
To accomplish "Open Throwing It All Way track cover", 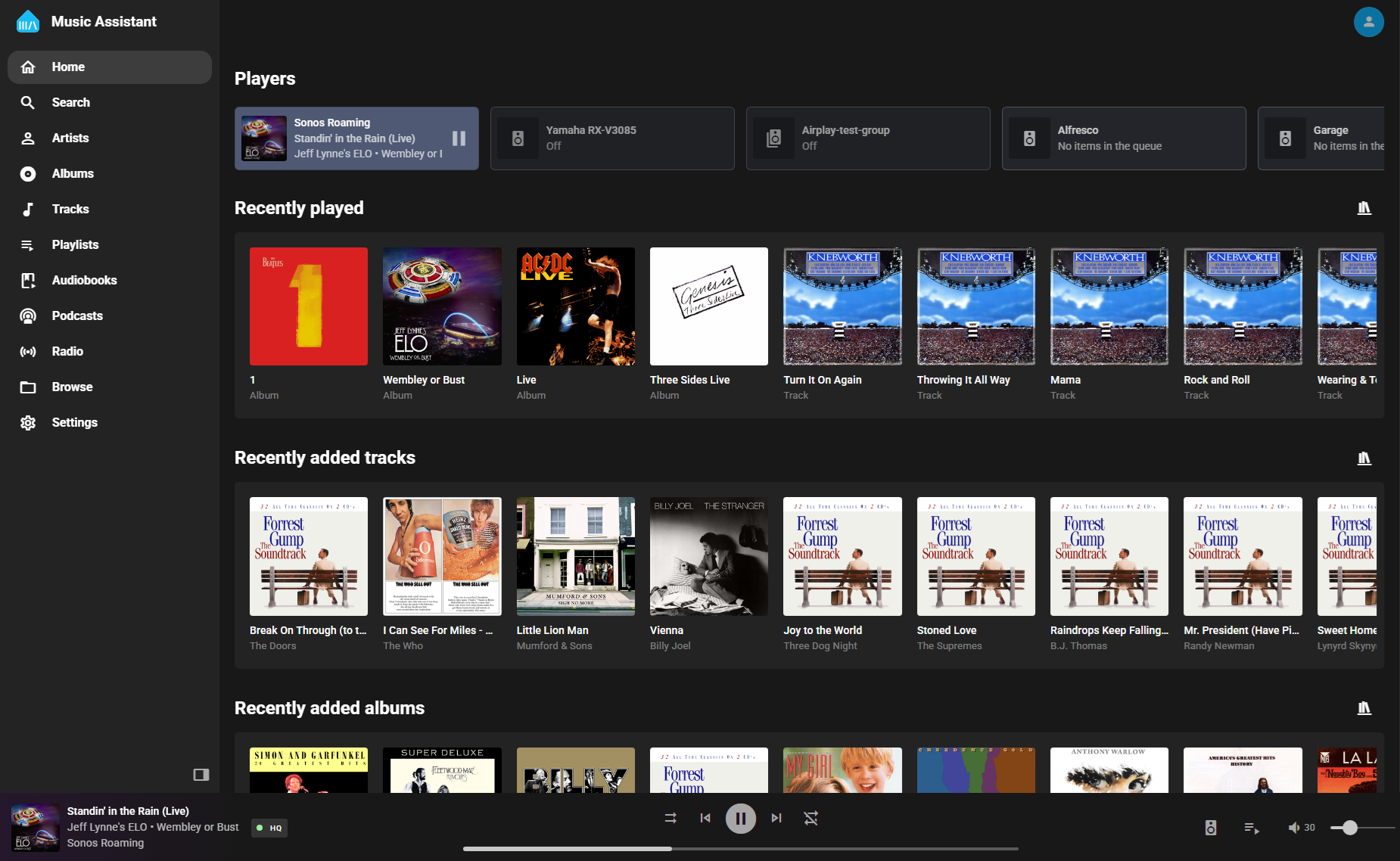I will tap(976, 306).
